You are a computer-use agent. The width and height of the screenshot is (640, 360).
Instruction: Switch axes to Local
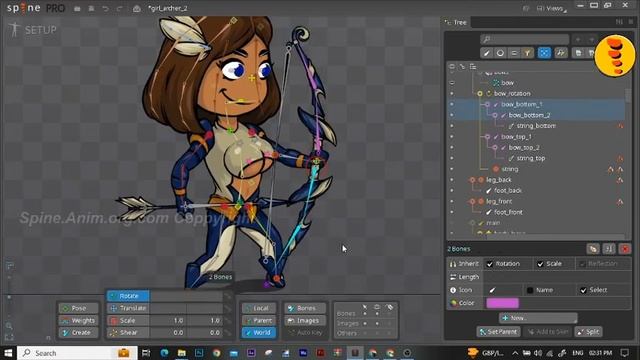(x=259, y=308)
